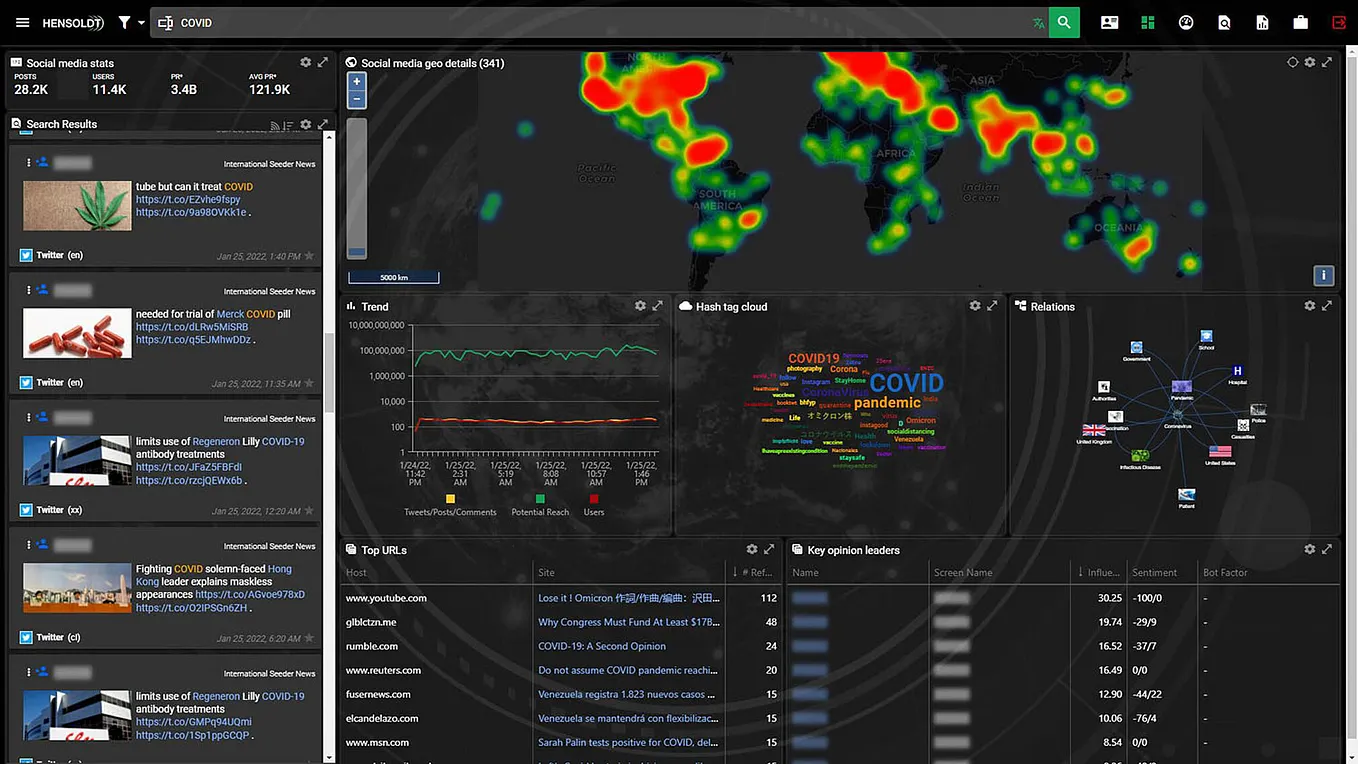This screenshot has width=1358, height=764.
Task: Select the gauge dashboard icon in the toolbar
Action: point(1186,22)
